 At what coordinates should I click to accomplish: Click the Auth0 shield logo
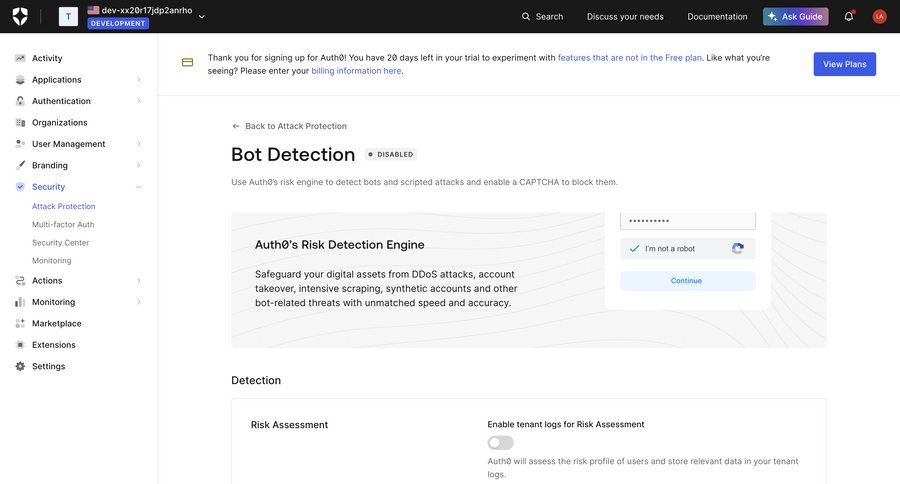20,16
